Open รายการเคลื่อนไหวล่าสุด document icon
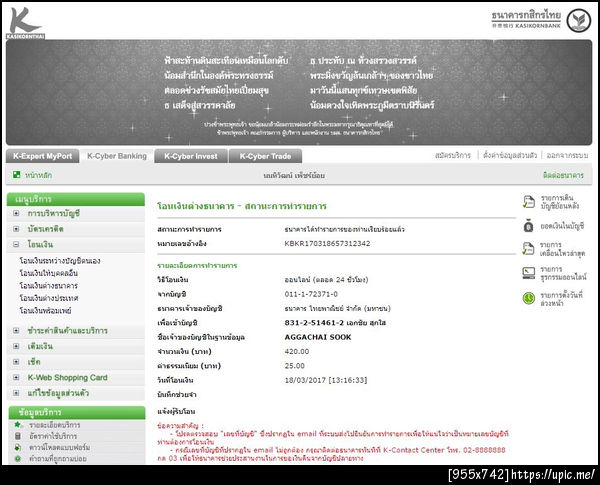Image resolution: width=600 pixels, height=485 pixels. (528, 249)
